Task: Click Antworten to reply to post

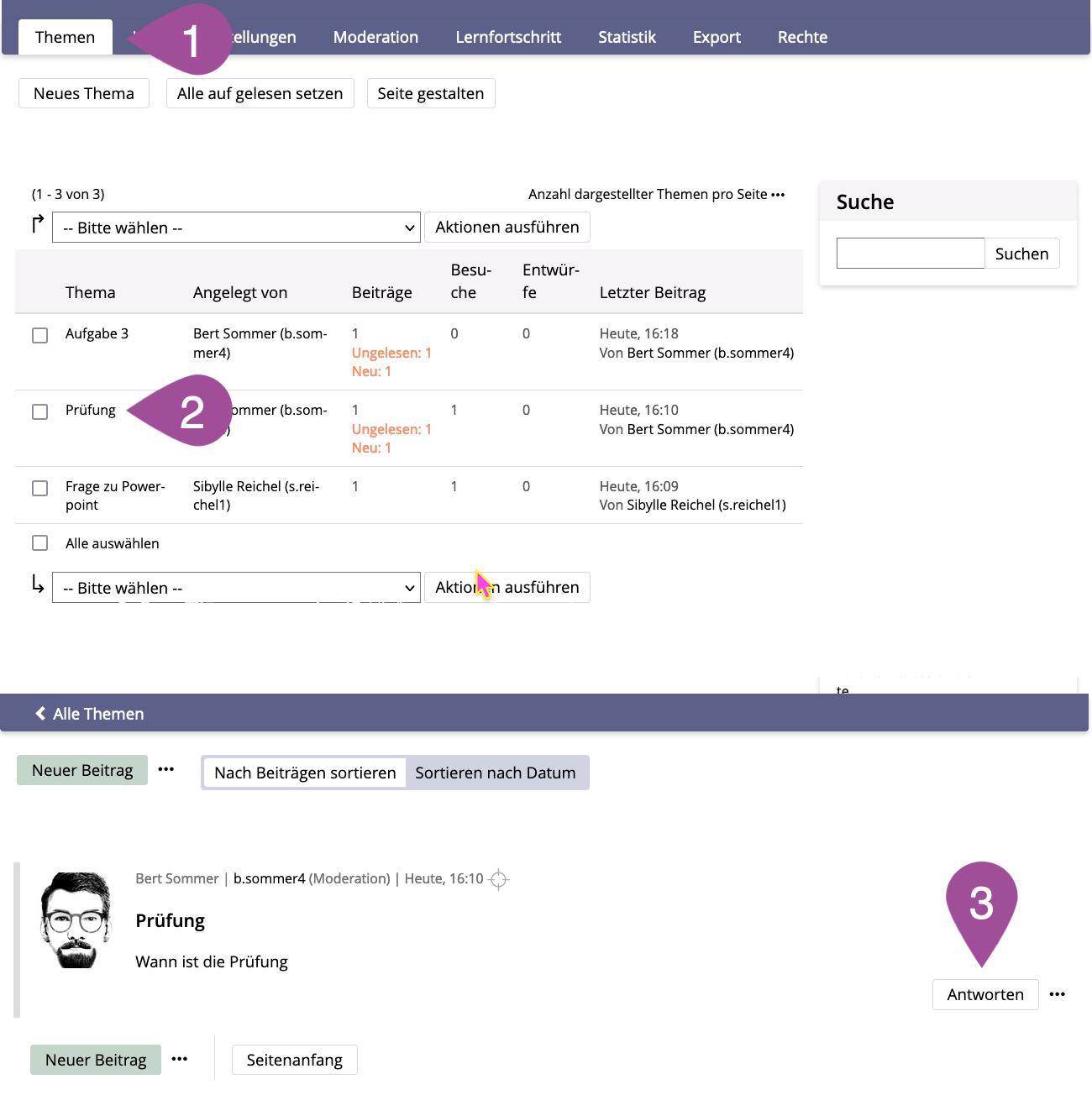Action: click(984, 994)
